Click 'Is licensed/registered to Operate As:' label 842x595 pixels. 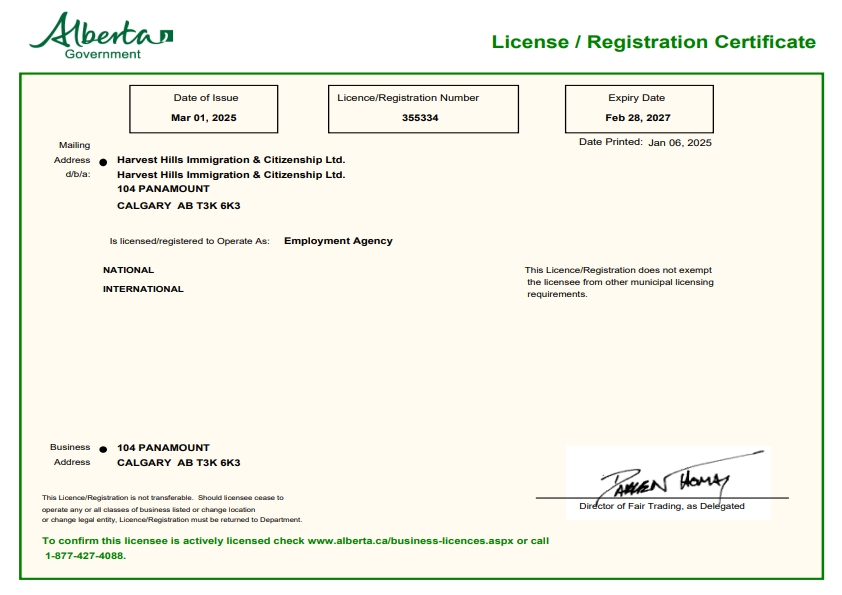point(190,241)
